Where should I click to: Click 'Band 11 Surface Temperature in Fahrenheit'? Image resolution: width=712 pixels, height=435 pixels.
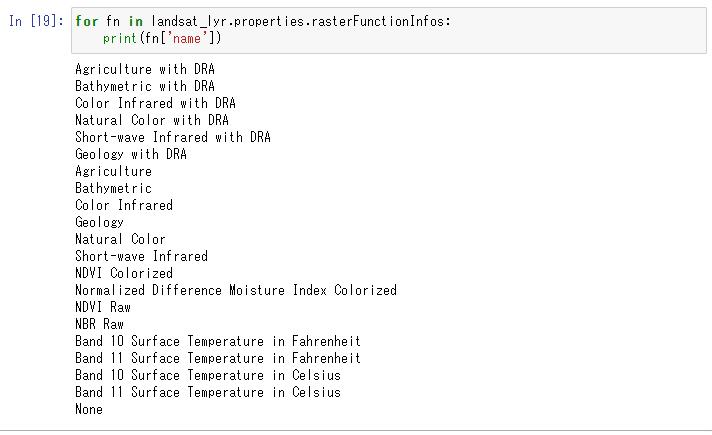tap(217, 358)
